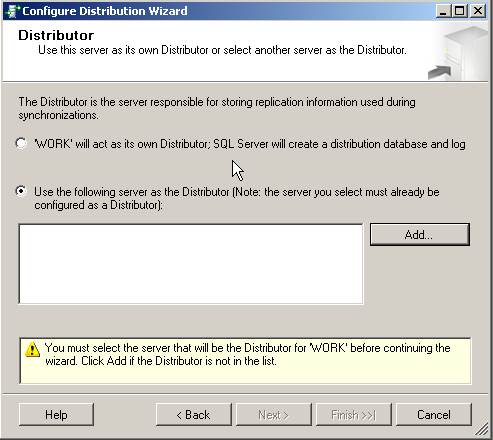The height and width of the screenshot is (440, 493).
Task: Click the Configure Distribution Wizard title text
Action: (105, 11)
